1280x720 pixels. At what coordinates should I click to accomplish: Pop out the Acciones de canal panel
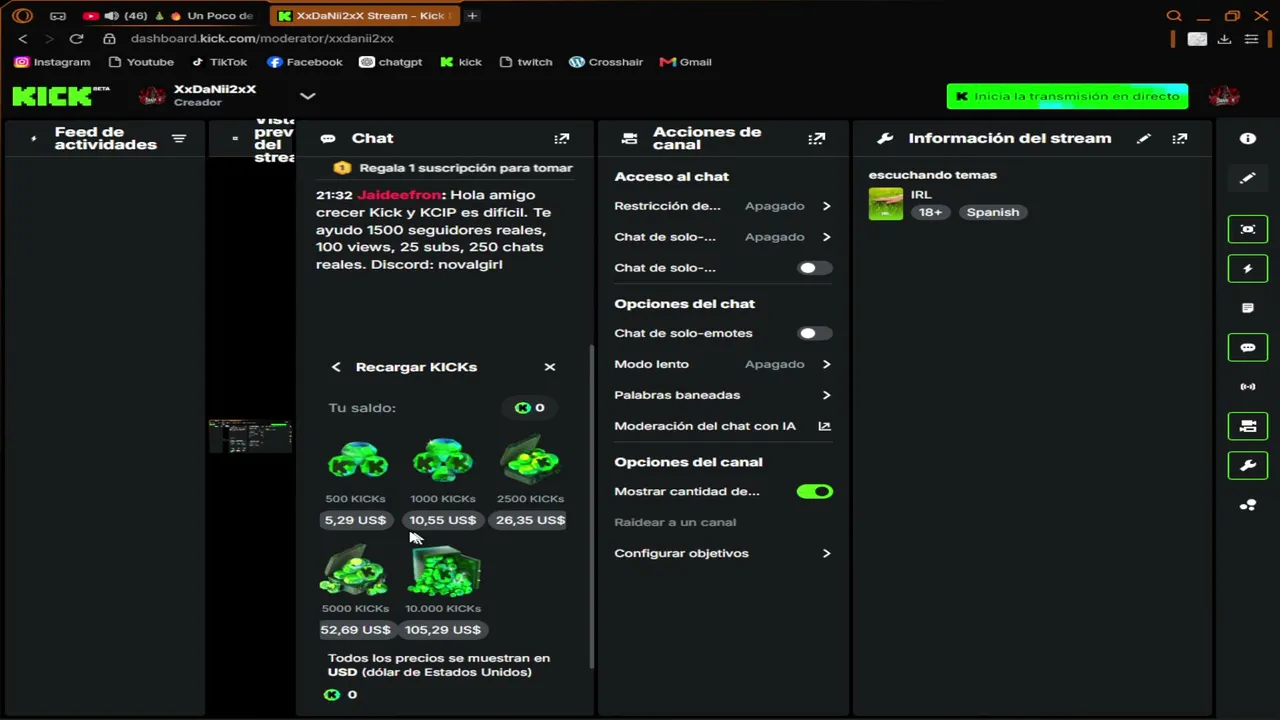pos(817,139)
